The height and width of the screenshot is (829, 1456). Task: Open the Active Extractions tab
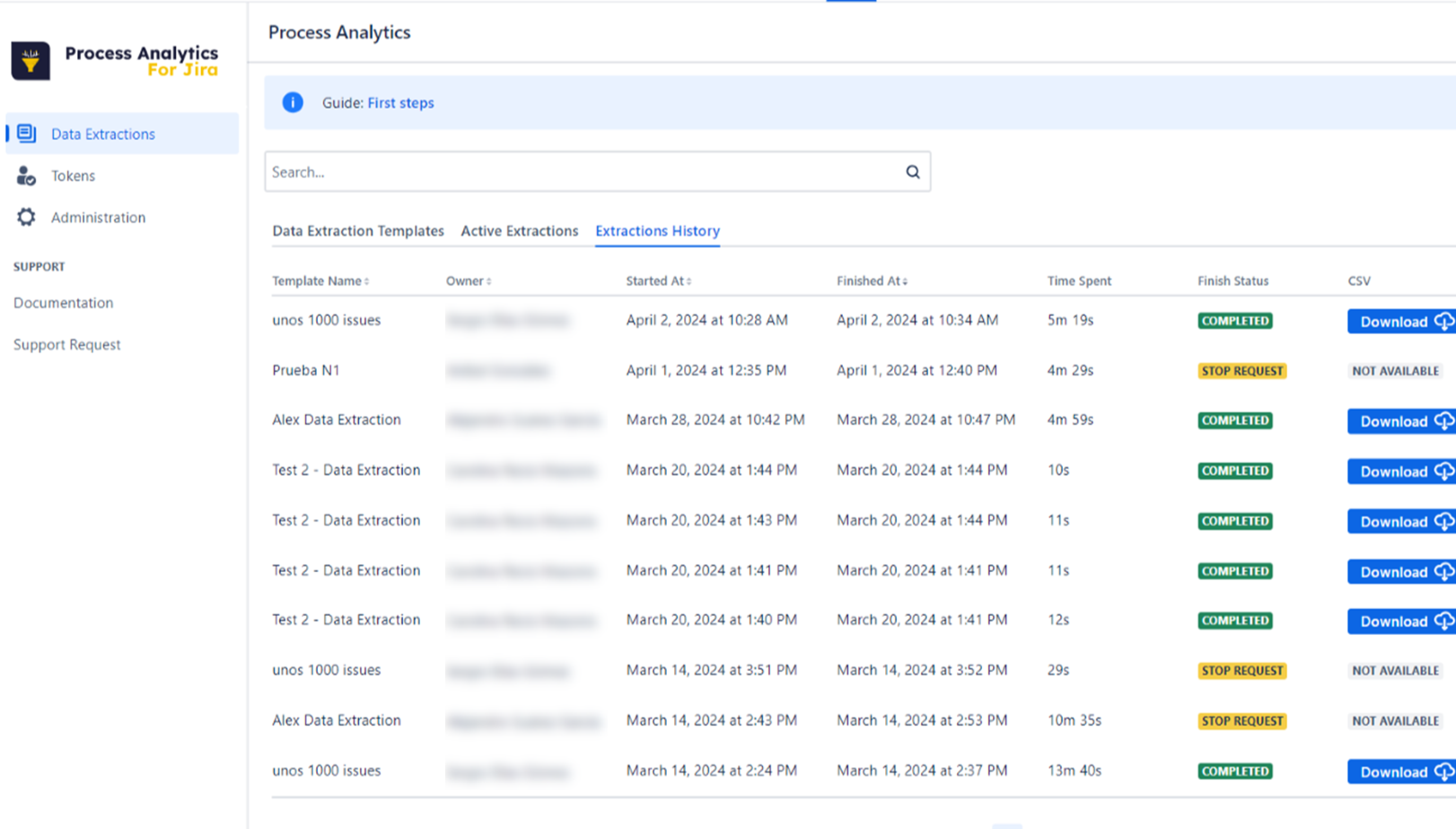pyautogui.click(x=519, y=231)
